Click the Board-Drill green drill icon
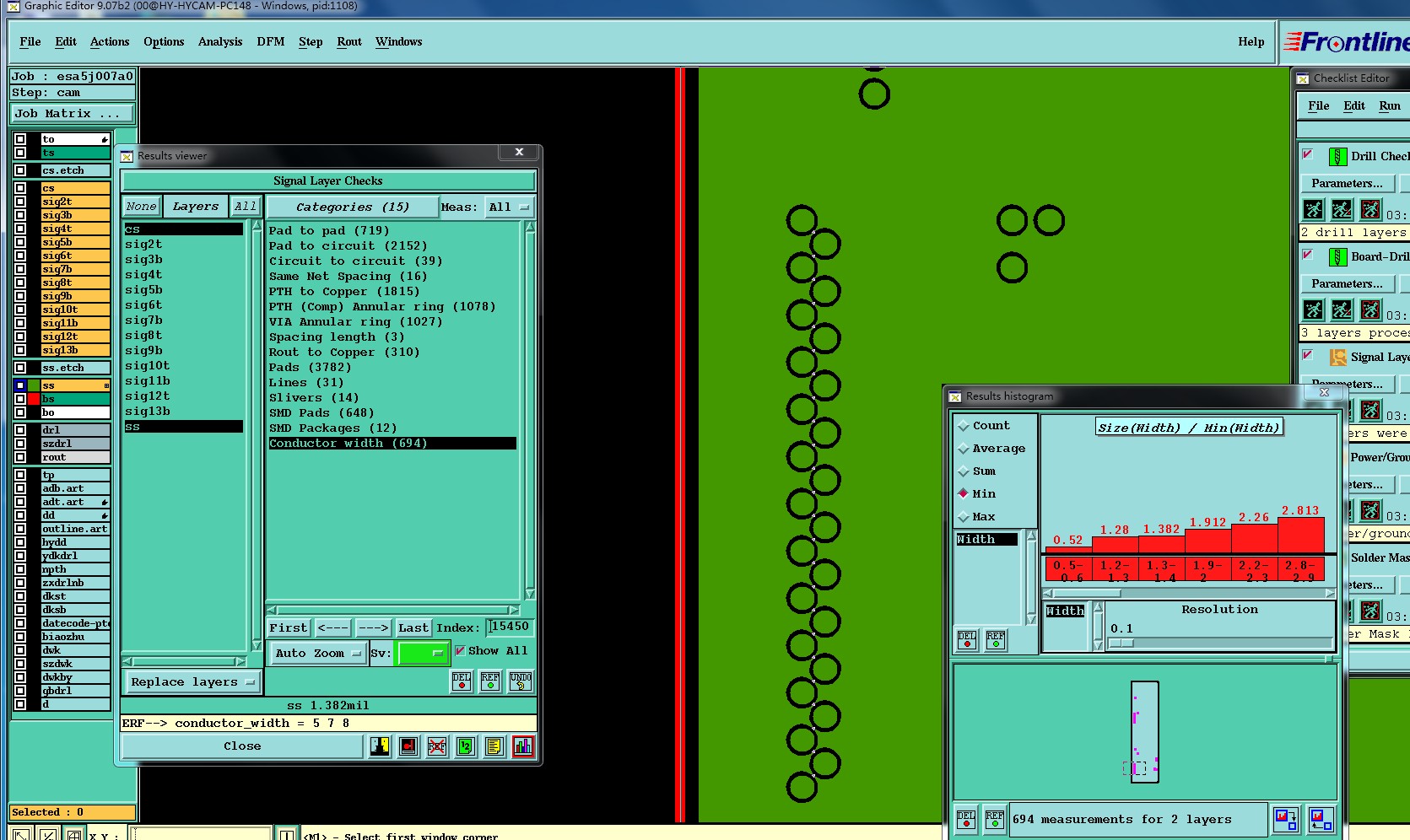This screenshot has width=1410, height=840. click(x=1338, y=256)
